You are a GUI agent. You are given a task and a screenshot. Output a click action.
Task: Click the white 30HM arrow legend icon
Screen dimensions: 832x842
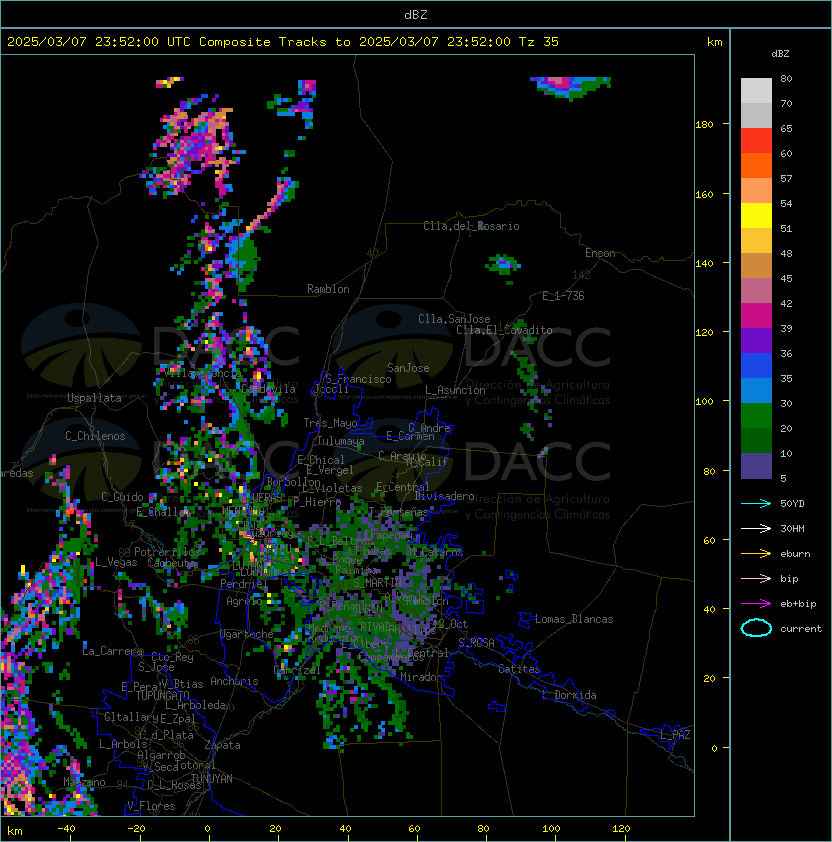click(756, 528)
